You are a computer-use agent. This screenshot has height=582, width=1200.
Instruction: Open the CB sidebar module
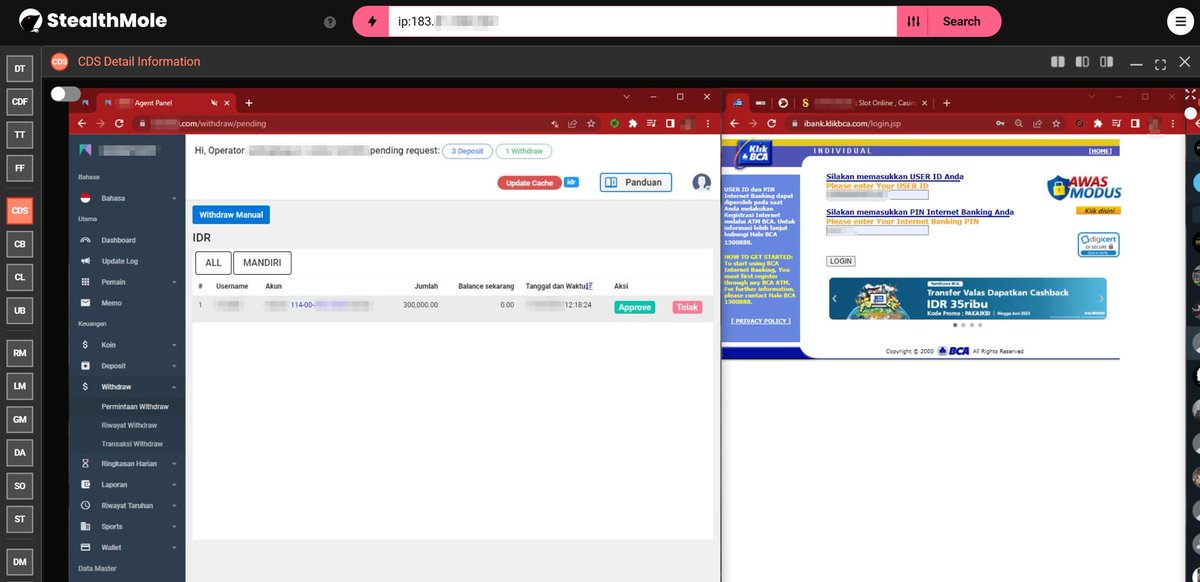tap(20, 244)
